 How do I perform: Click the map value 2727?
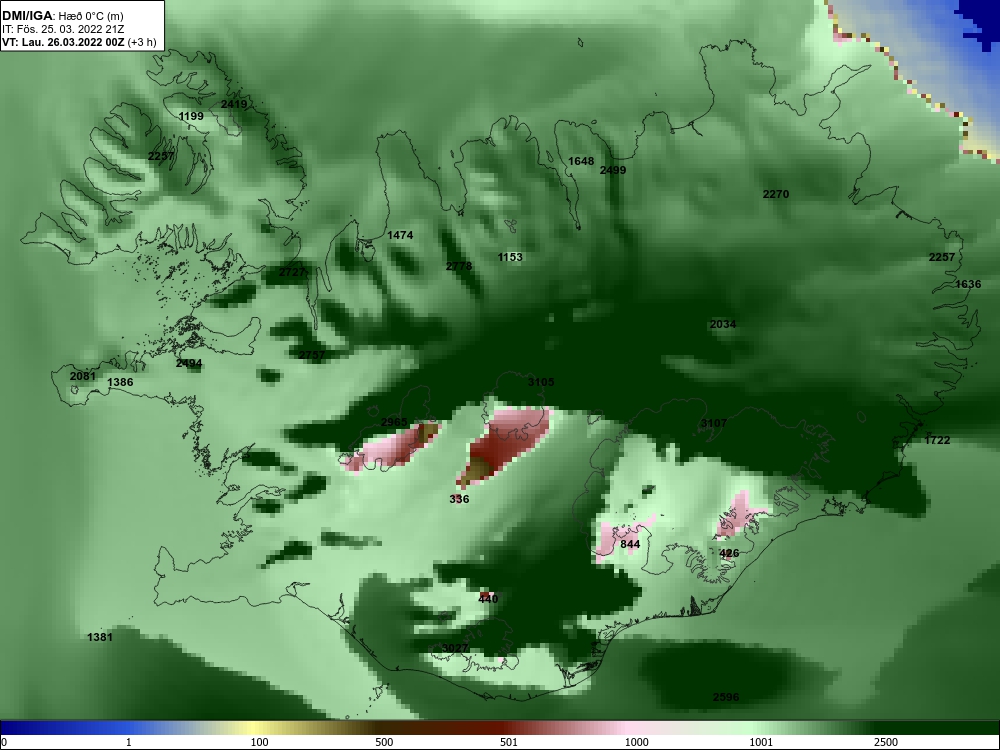click(x=292, y=272)
